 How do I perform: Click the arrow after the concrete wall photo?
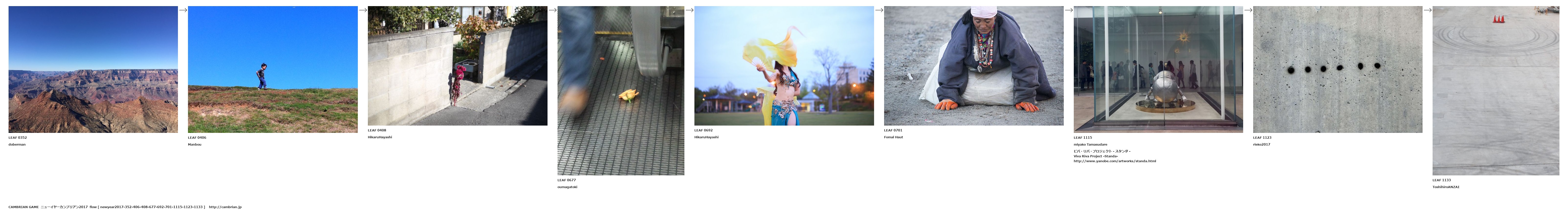click(x=552, y=10)
